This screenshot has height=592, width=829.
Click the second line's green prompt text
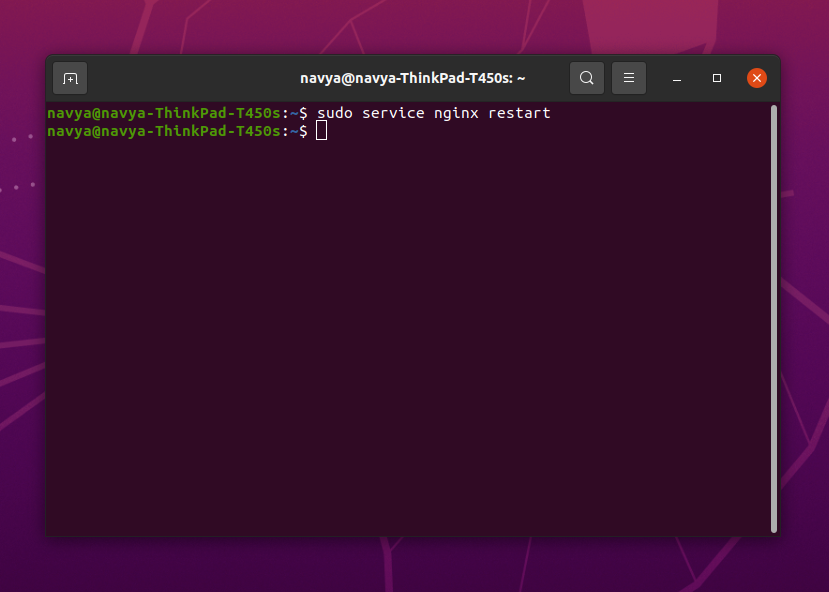[164, 131]
